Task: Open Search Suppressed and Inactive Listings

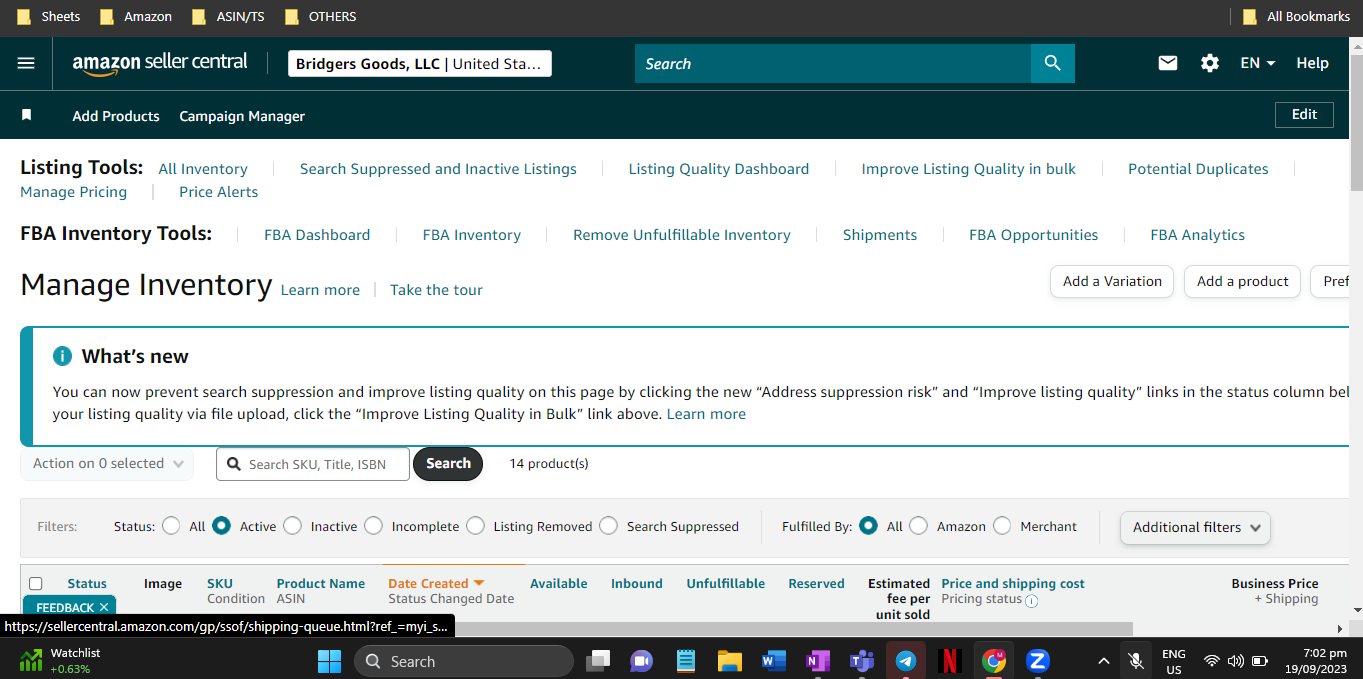Action: coord(438,169)
